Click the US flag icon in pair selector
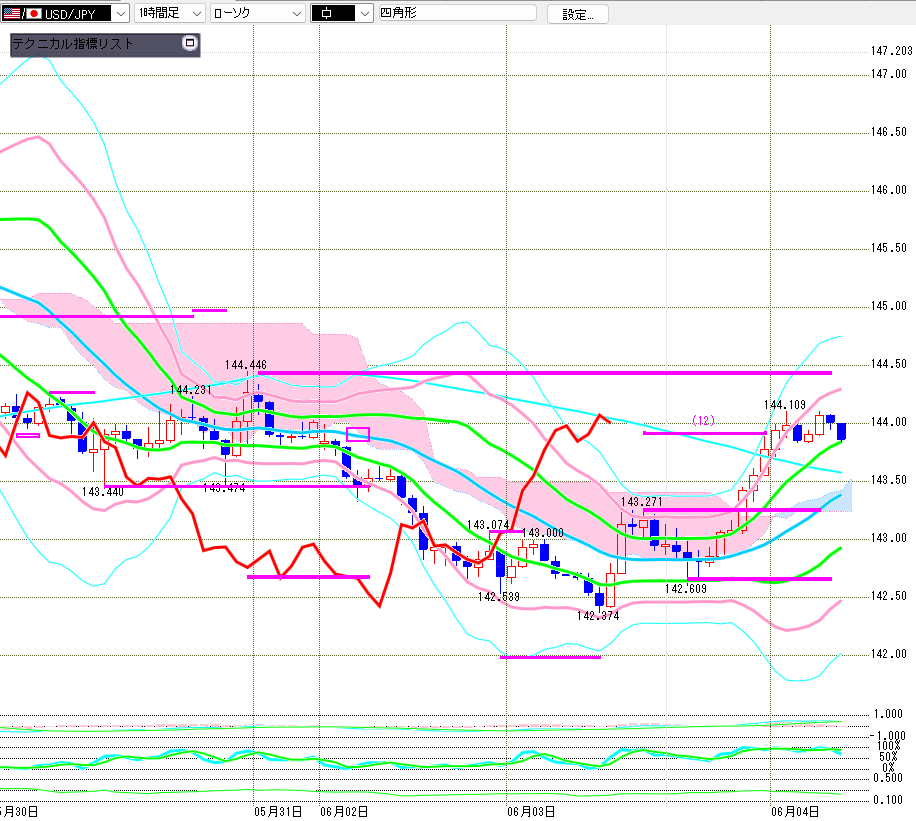916x821 pixels. pyautogui.click(x=11, y=13)
